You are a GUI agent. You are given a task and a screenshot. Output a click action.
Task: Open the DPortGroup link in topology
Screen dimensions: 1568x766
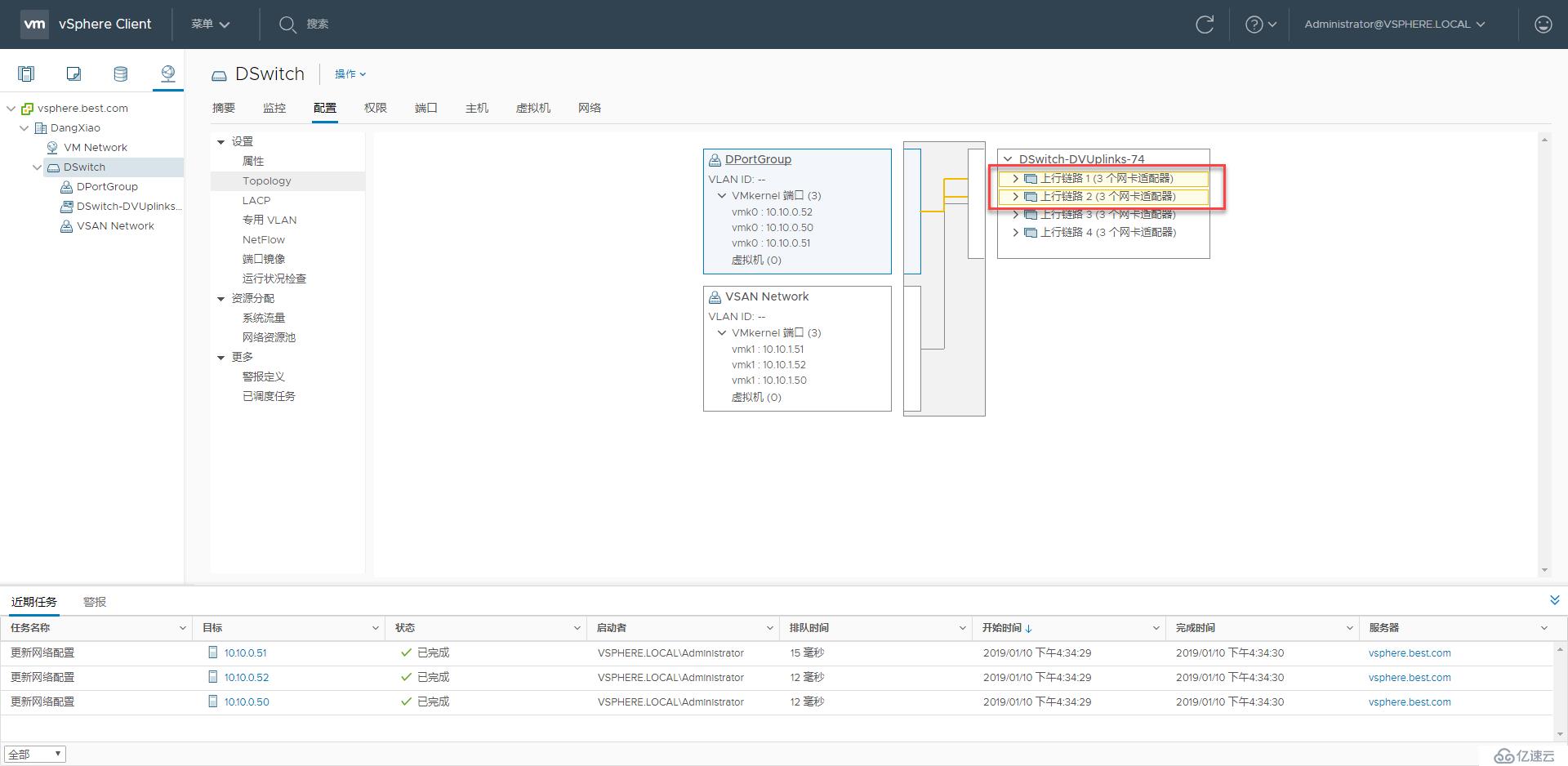click(758, 160)
